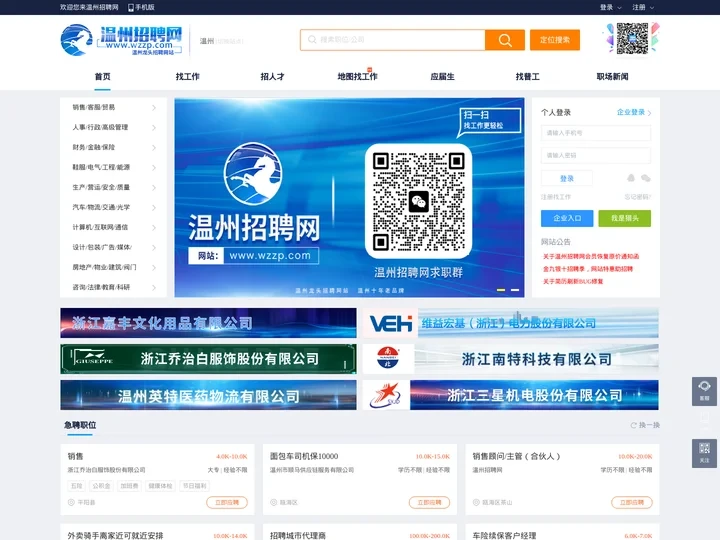The width and height of the screenshot is (720, 540).
Task: Open the floating QR code follow widget
Action: point(704,453)
